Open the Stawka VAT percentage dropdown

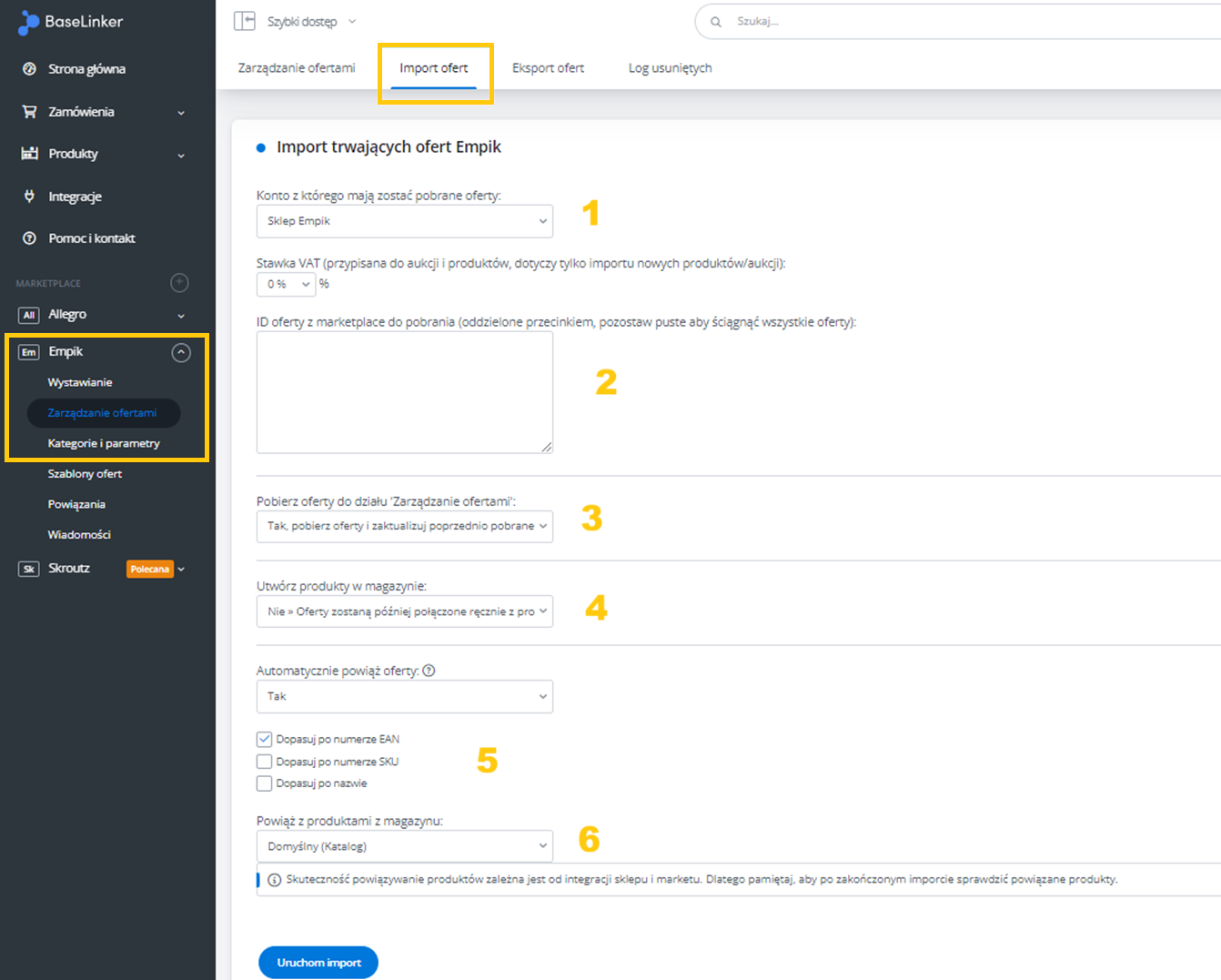[x=286, y=285]
